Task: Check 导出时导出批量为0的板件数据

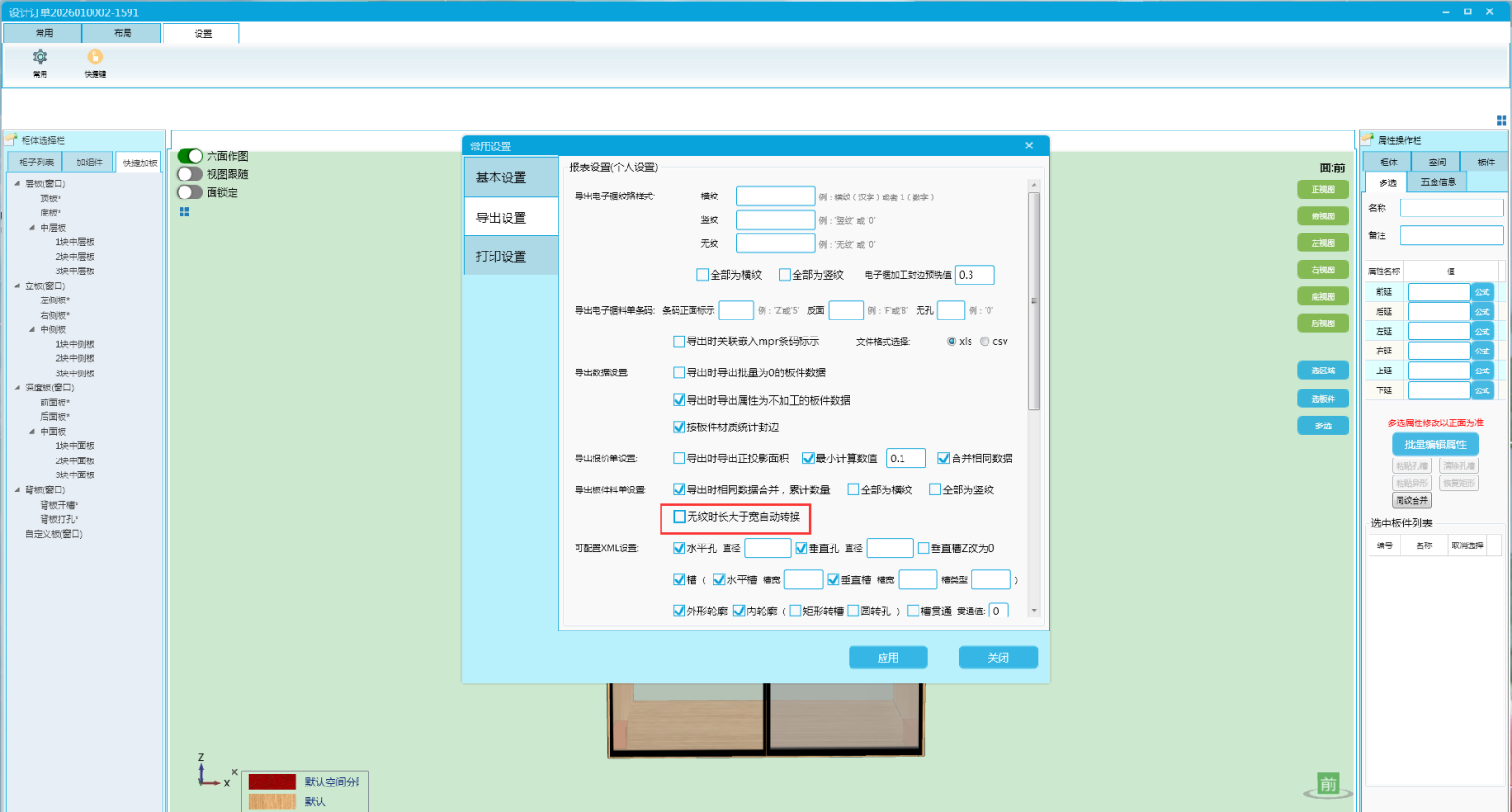Action: 679,372
